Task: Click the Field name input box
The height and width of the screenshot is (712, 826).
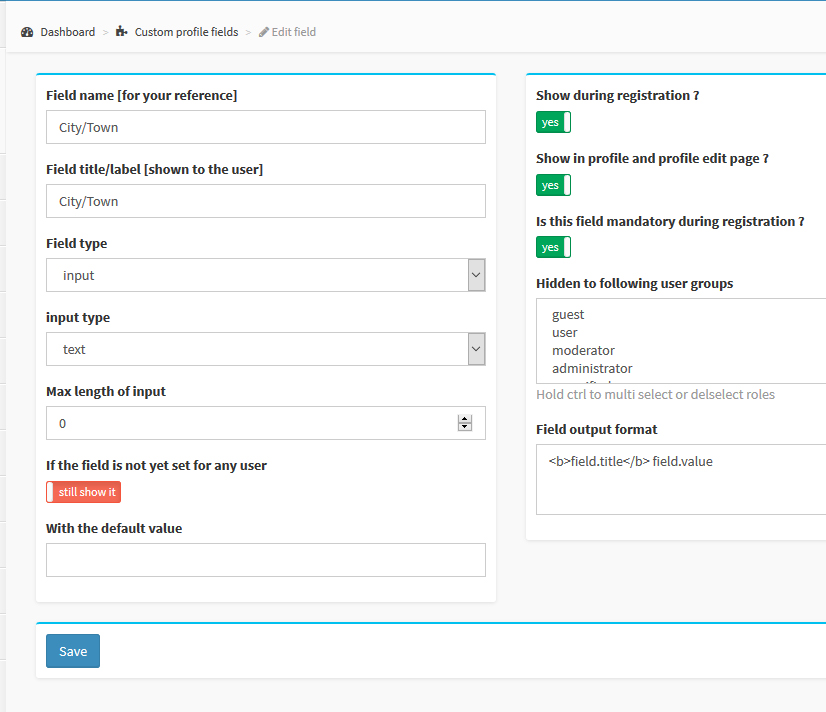Action: tap(266, 127)
